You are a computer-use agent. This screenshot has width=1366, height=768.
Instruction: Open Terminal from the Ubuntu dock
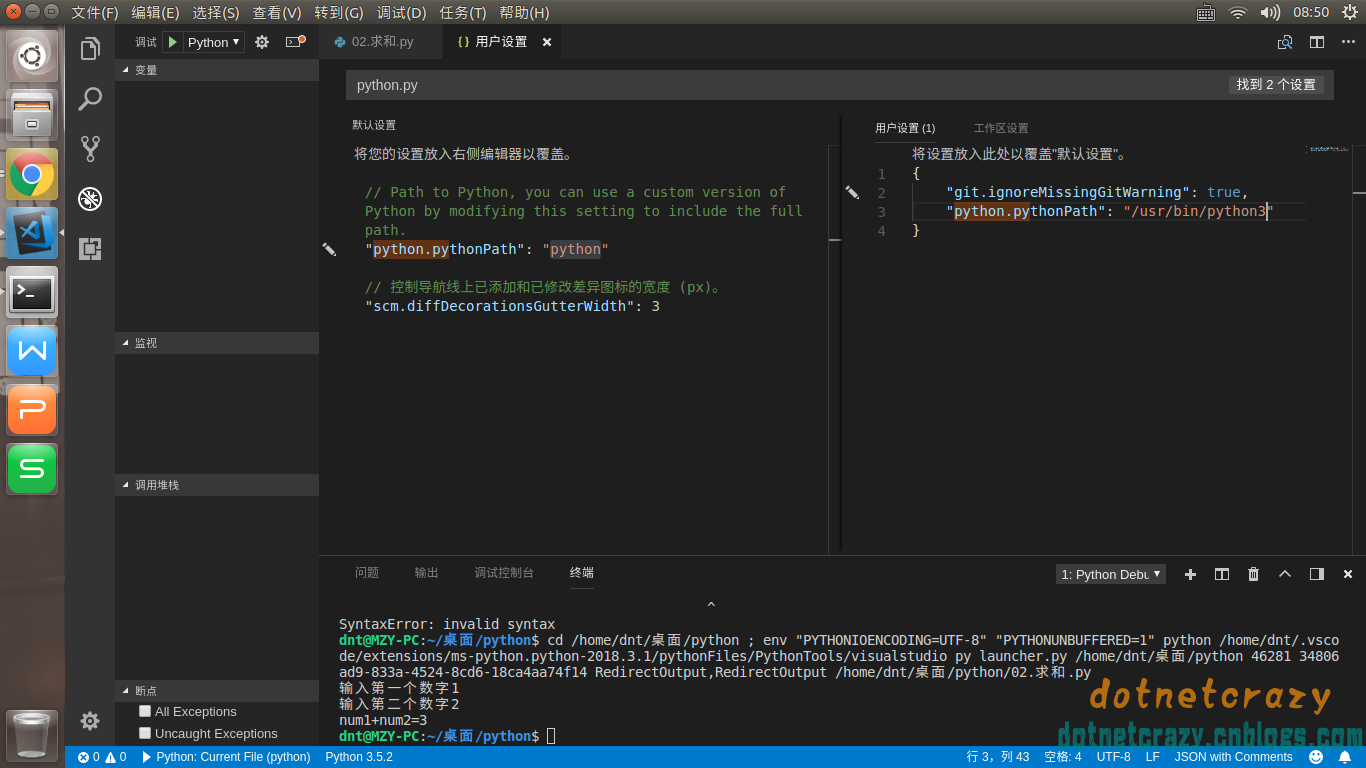pyautogui.click(x=32, y=292)
